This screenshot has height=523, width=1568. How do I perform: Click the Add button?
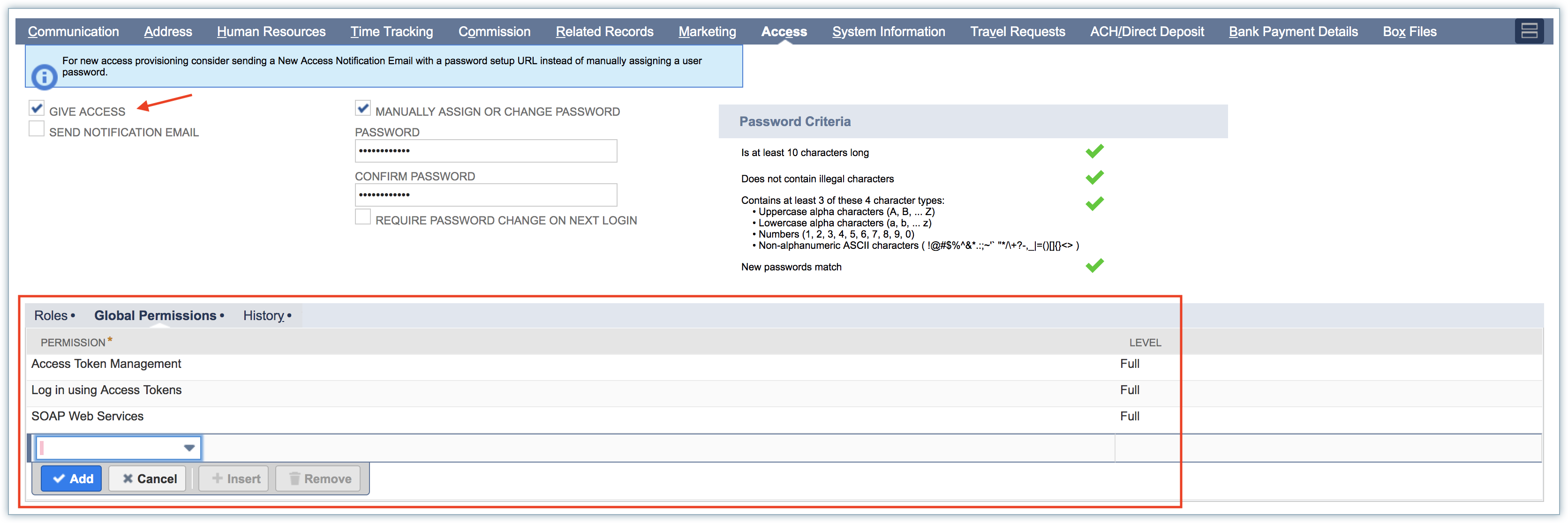pos(72,478)
